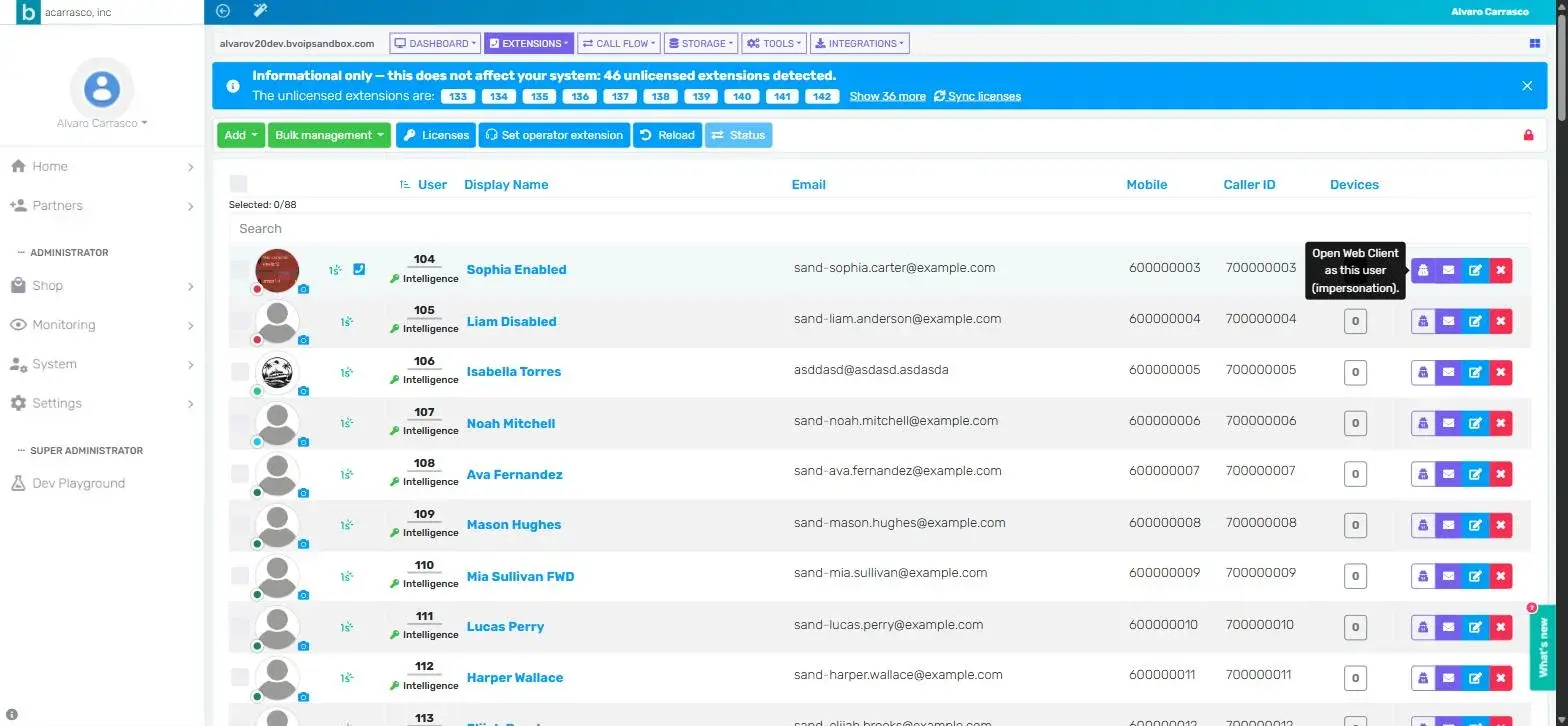Open the What's new side tab
The image size is (1568, 726).
click(1542, 647)
